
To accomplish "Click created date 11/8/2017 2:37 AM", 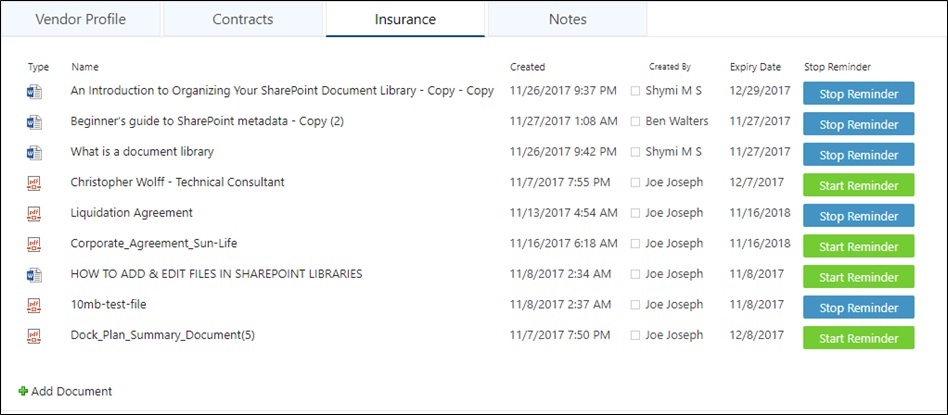I will click(x=560, y=304).
